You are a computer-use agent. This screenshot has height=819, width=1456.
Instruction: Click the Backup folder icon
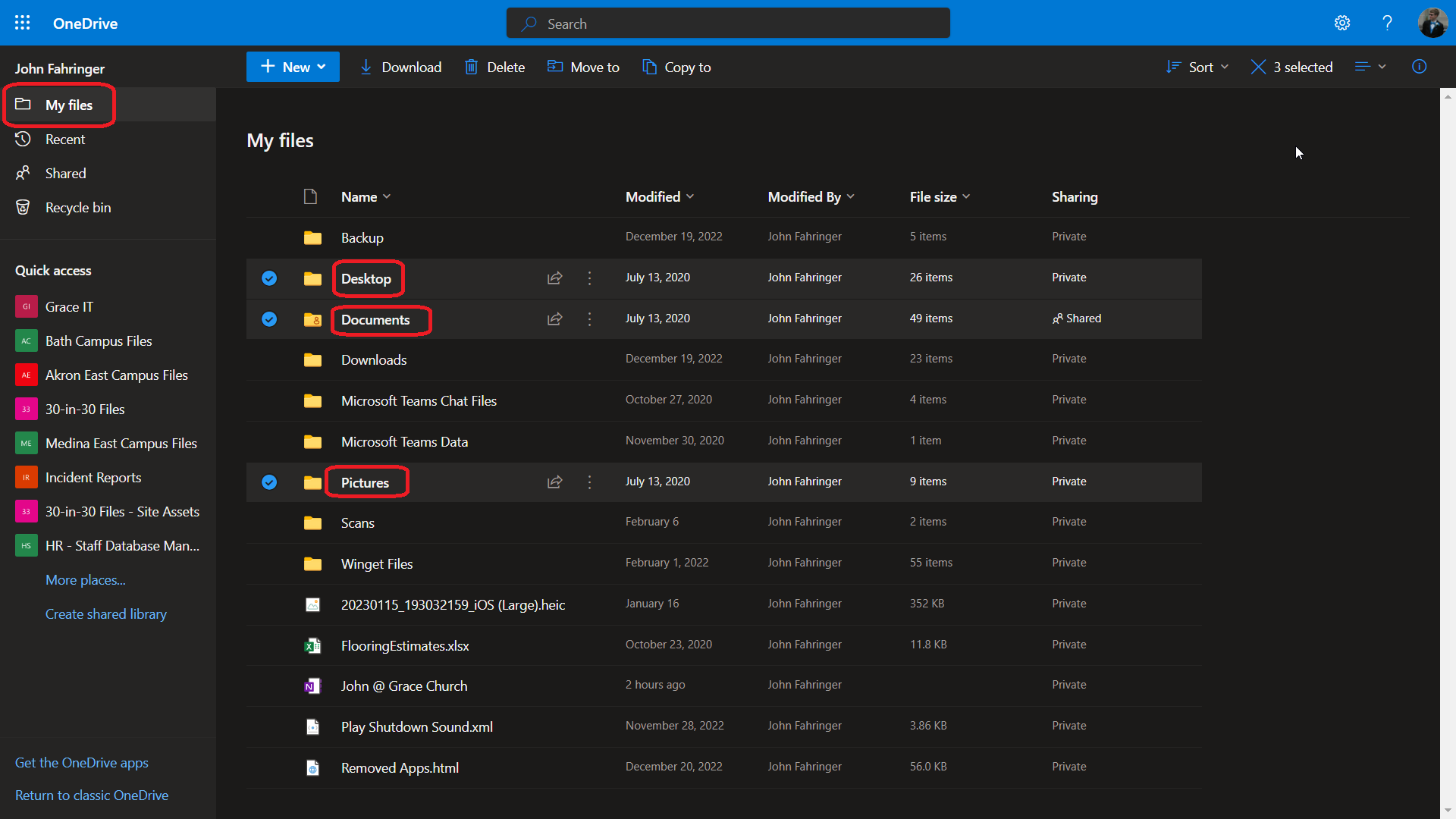(312, 237)
